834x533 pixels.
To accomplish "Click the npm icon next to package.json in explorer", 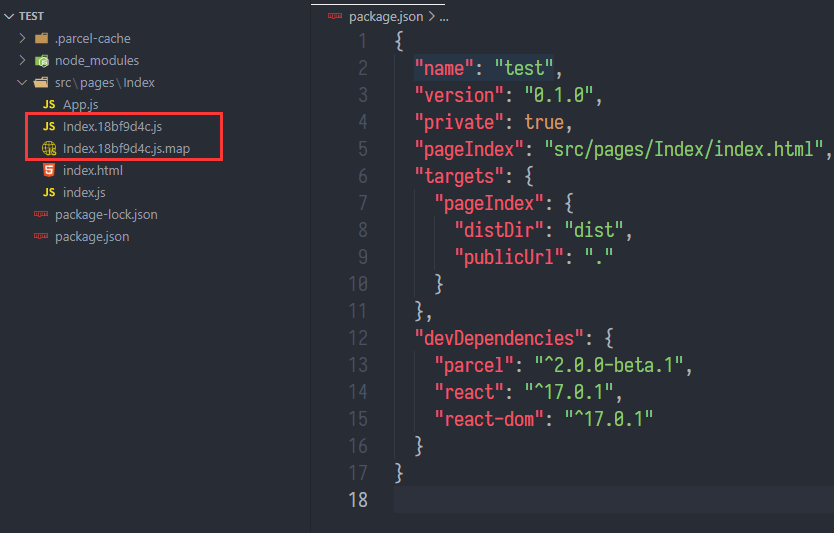I will [x=41, y=236].
